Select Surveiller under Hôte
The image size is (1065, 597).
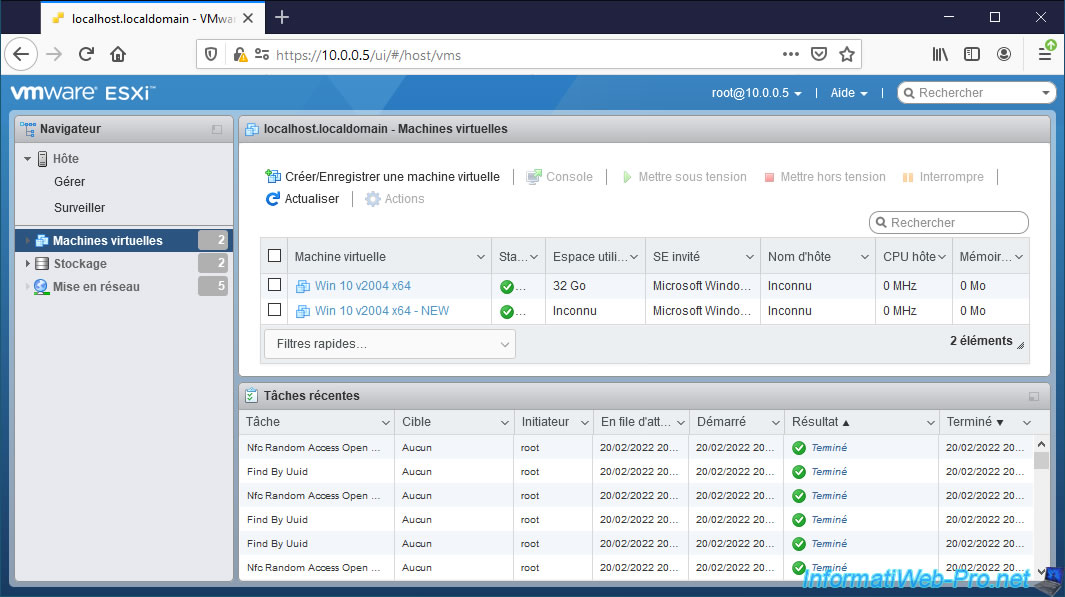pos(79,208)
